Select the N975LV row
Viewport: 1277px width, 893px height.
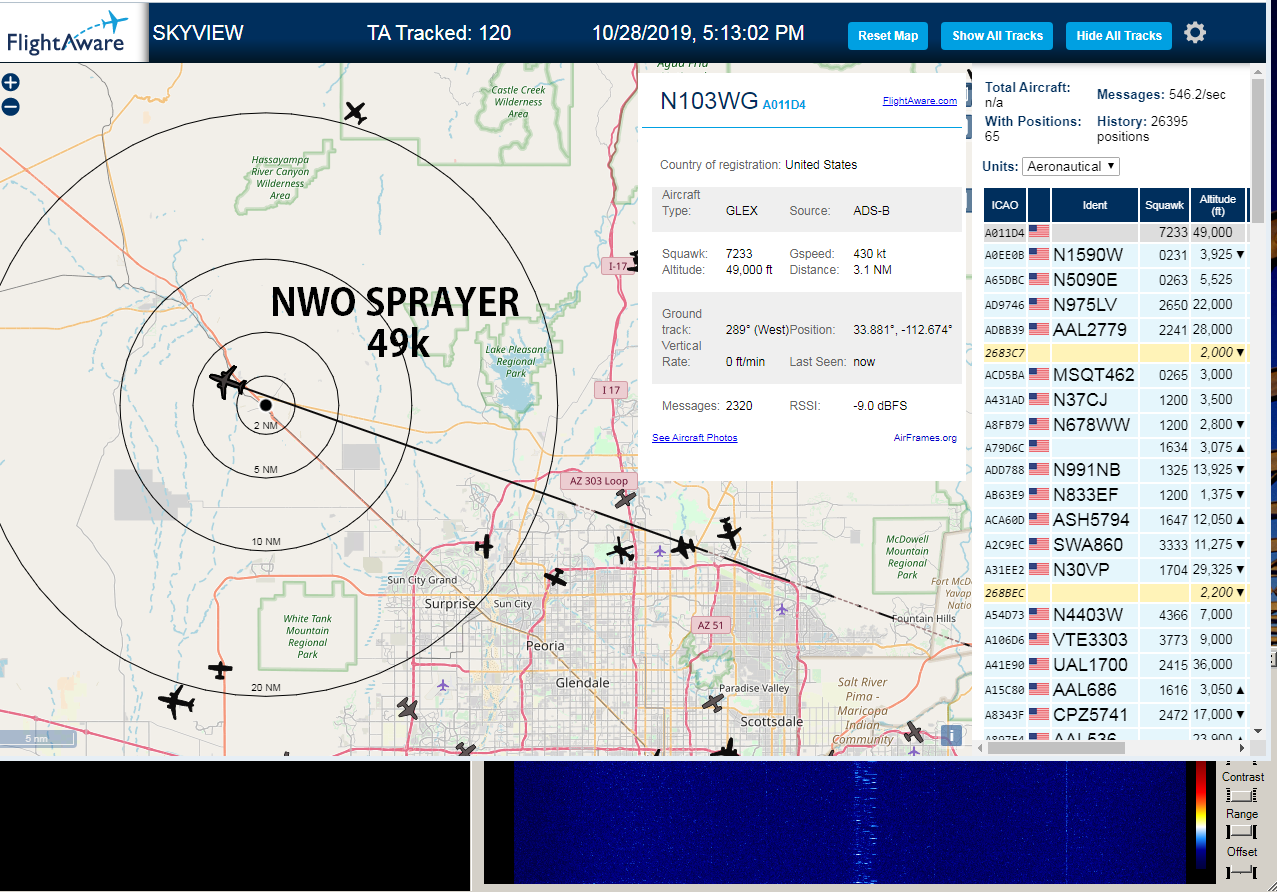[x=1115, y=305]
